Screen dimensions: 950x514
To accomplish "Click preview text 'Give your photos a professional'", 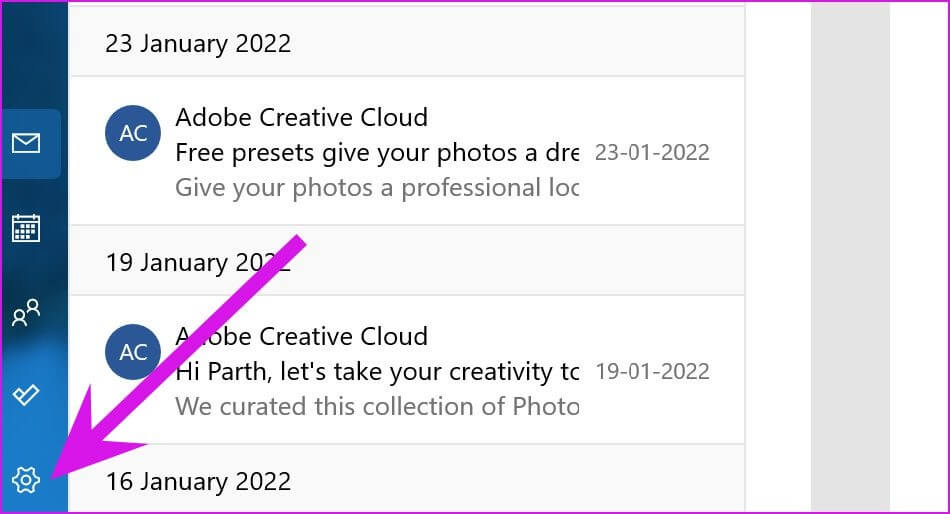I will 377,188.
